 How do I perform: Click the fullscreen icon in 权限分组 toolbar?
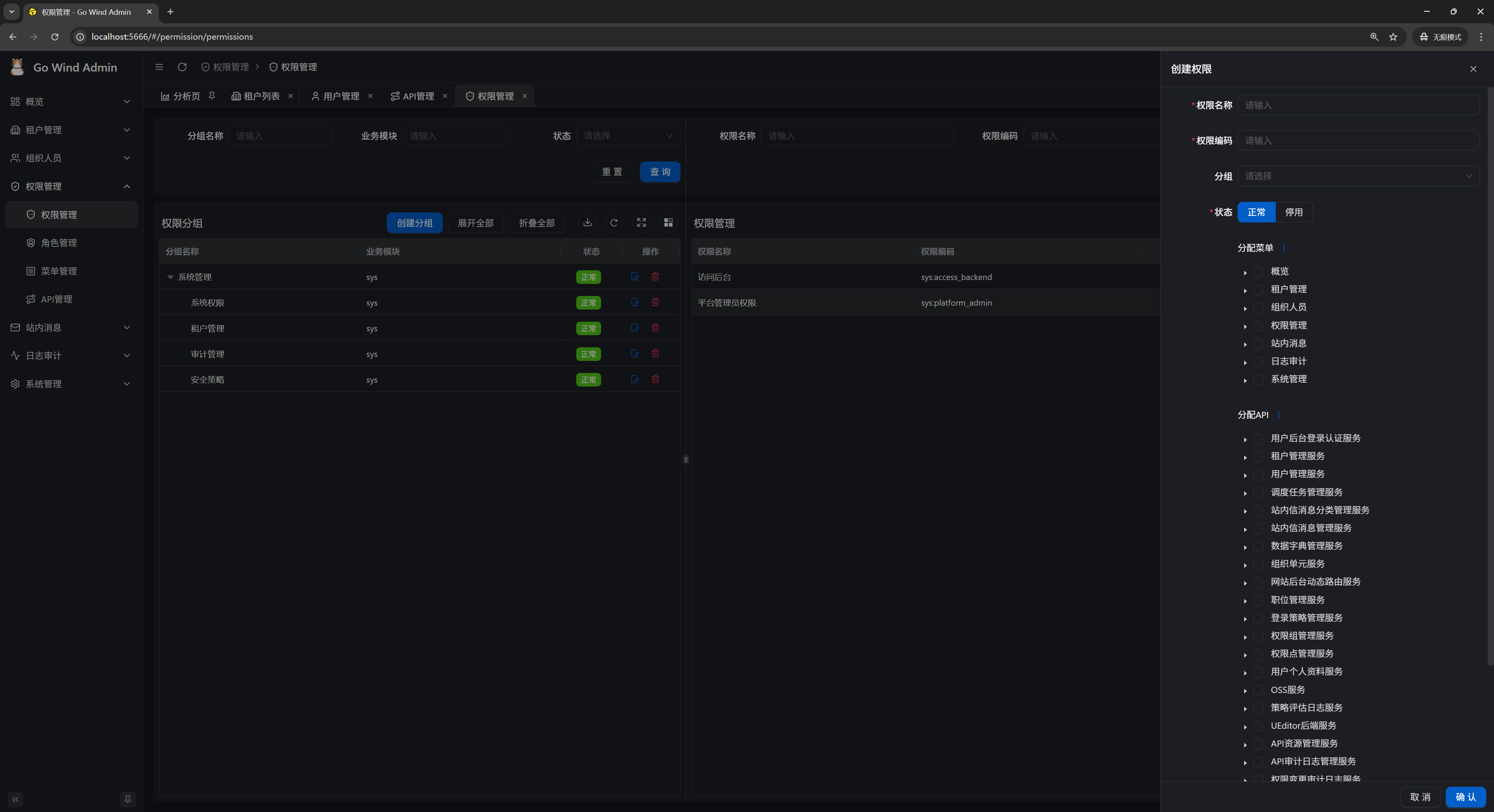[642, 222]
